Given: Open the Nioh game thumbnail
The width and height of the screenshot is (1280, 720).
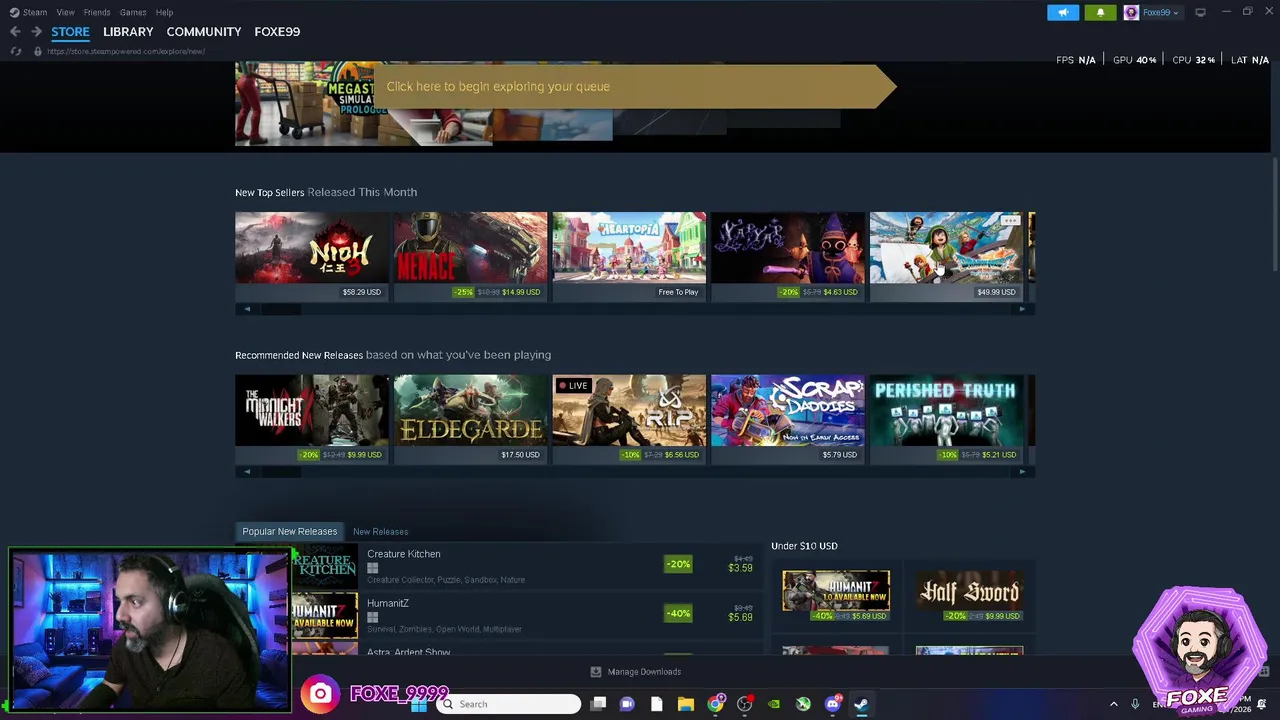Looking at the screenshot, I should pos(311,247).
